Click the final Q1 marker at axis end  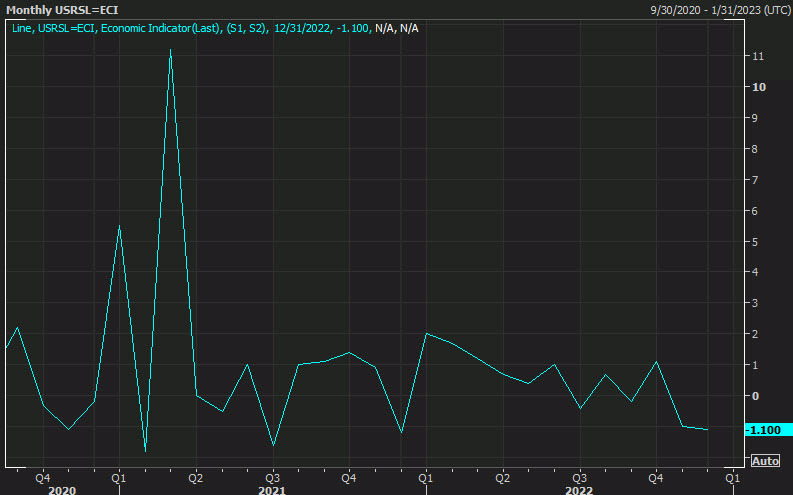732,477
